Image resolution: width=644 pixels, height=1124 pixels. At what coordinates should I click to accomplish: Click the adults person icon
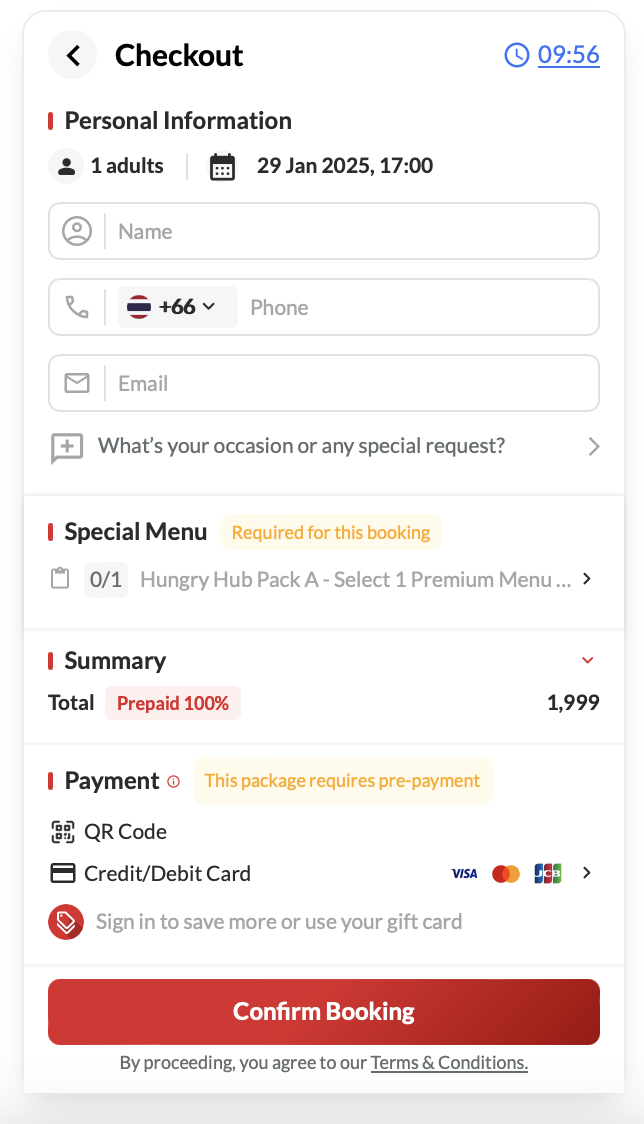66,166
